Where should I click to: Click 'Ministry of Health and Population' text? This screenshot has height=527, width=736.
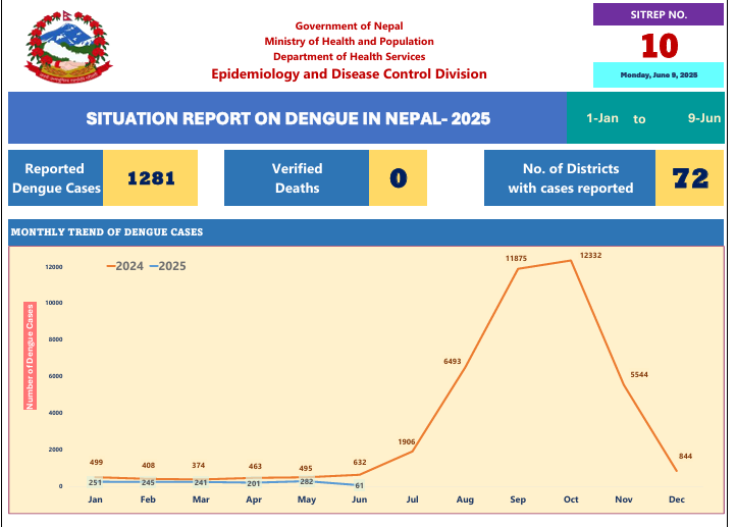tap(349, 41)
